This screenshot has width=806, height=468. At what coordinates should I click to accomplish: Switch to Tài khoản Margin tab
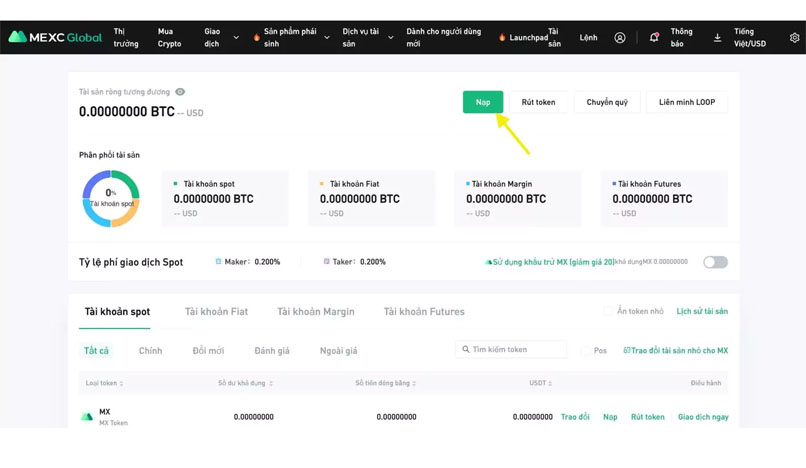(x=316, y=312)
